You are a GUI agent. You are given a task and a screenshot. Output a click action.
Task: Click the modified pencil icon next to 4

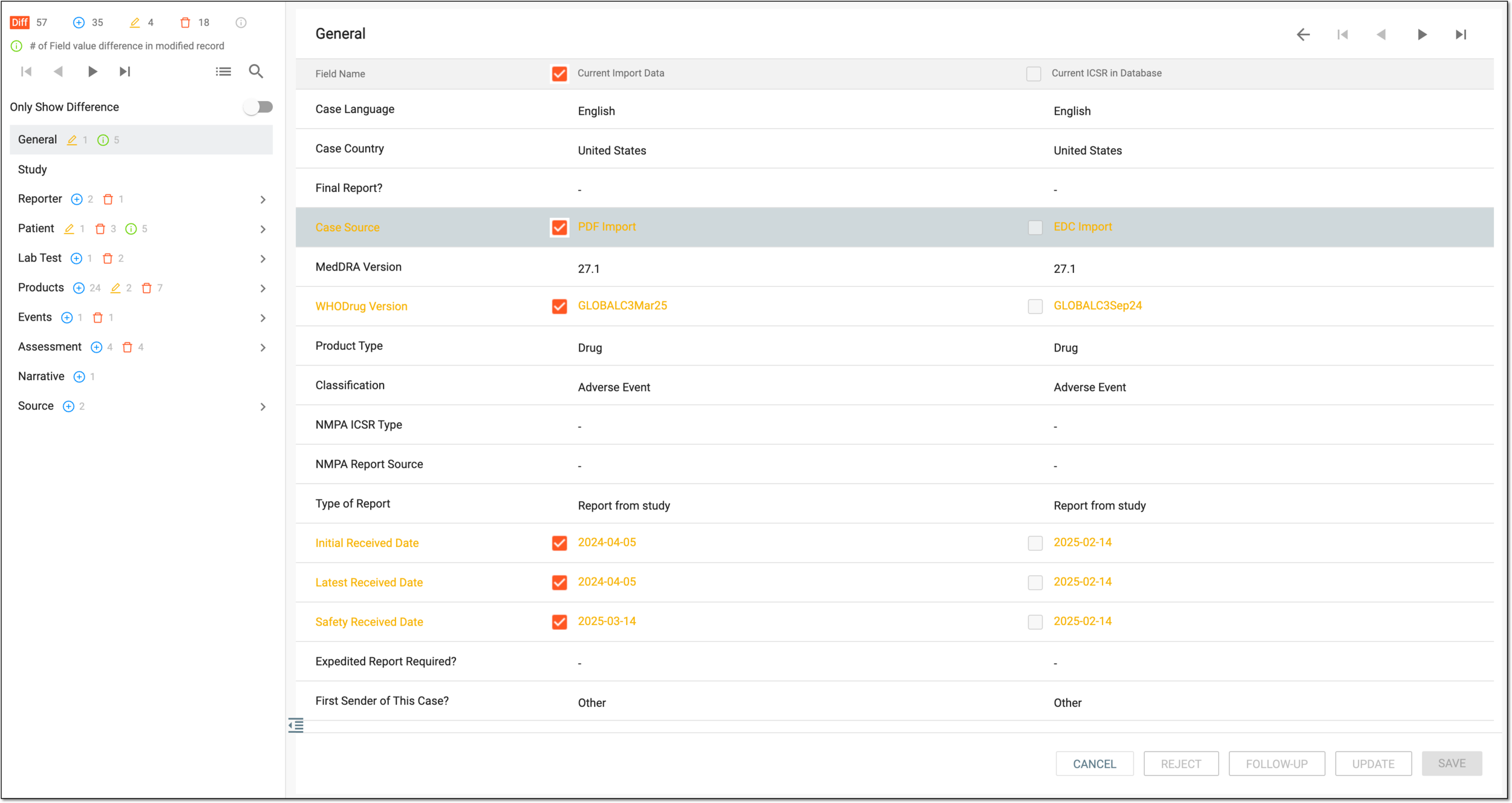pos(135,22)
